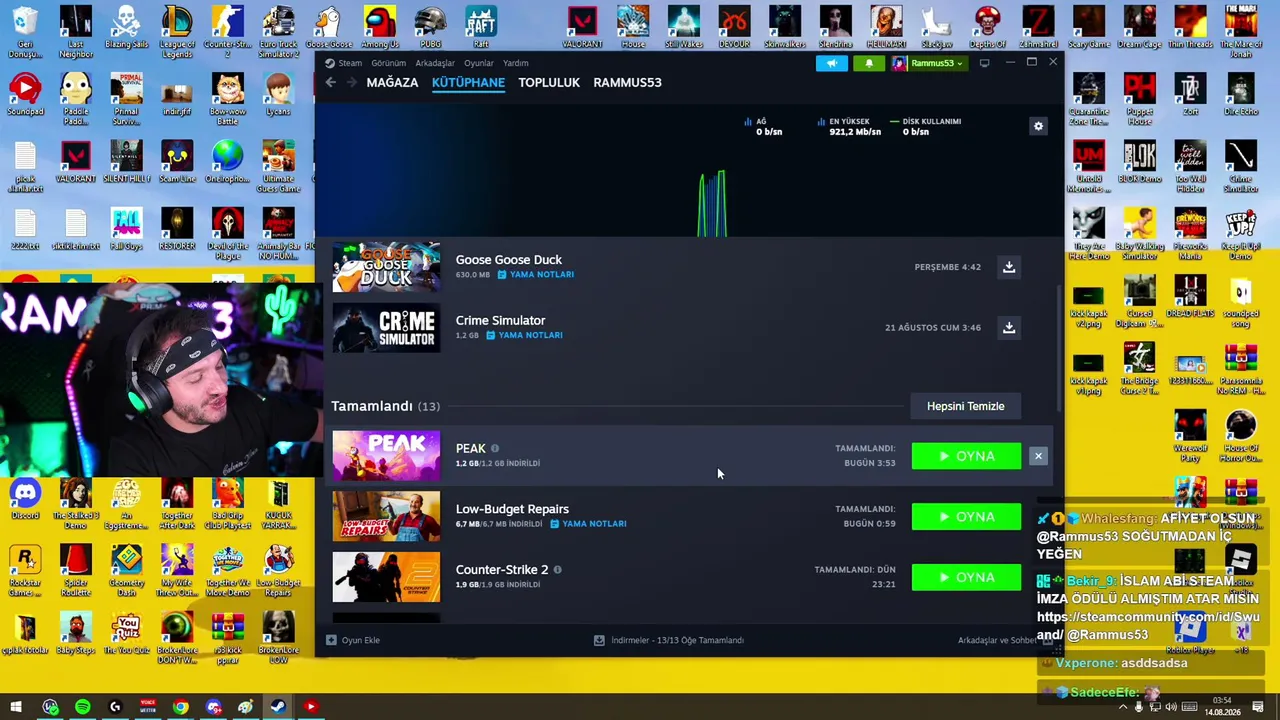Click Counter-Strike 2 thumbnail
Screen dimensions: 1280x720
pos(386,577)
